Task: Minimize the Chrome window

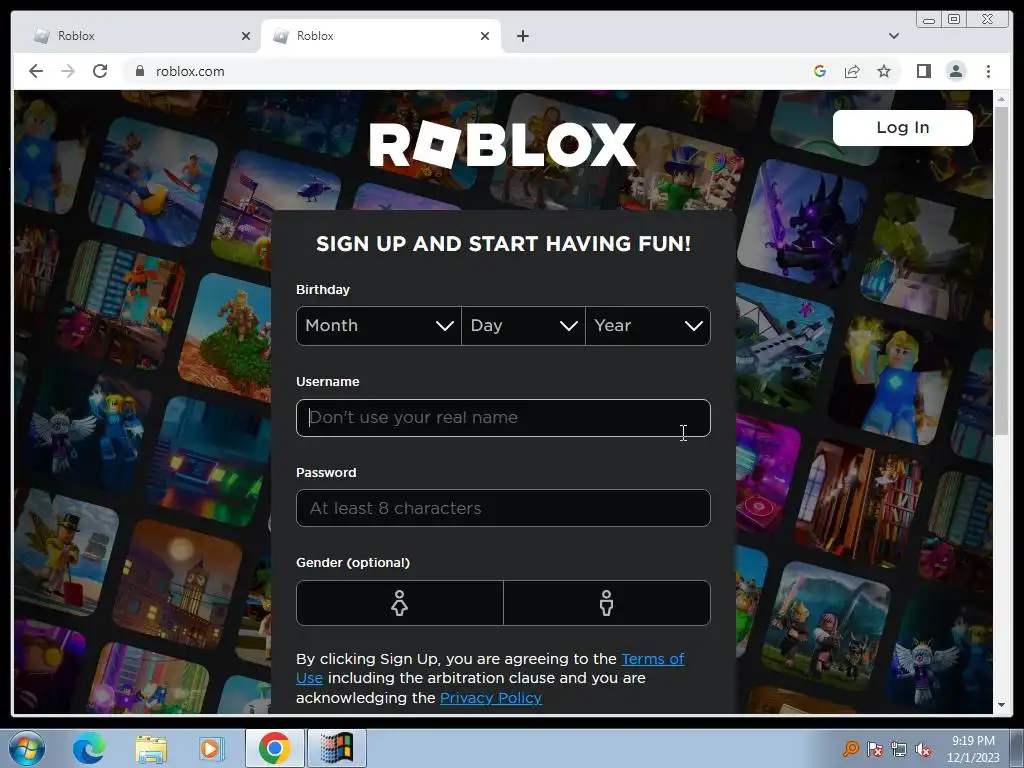Action: [929, 20]
